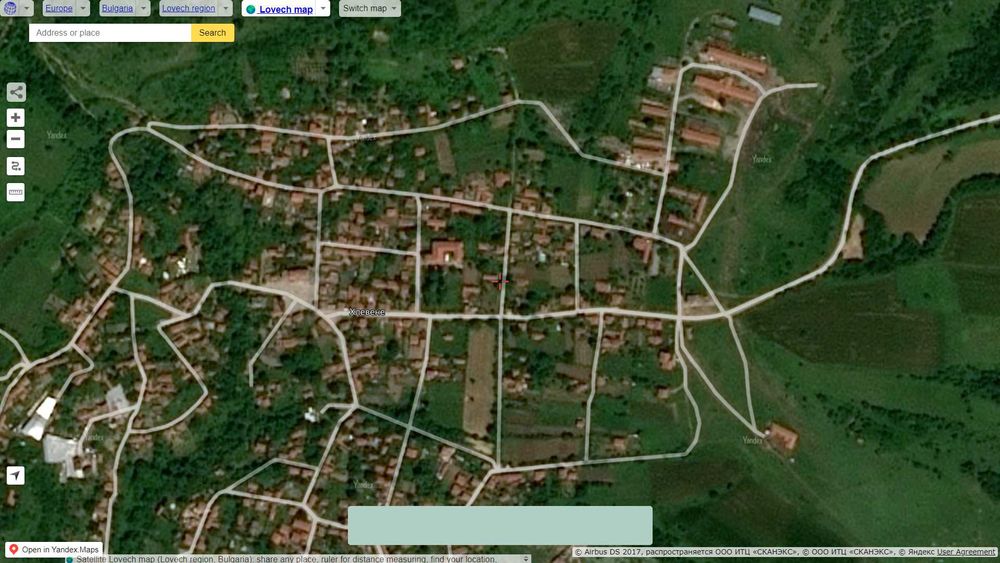Focus the Address or place search field

[110, 33]
